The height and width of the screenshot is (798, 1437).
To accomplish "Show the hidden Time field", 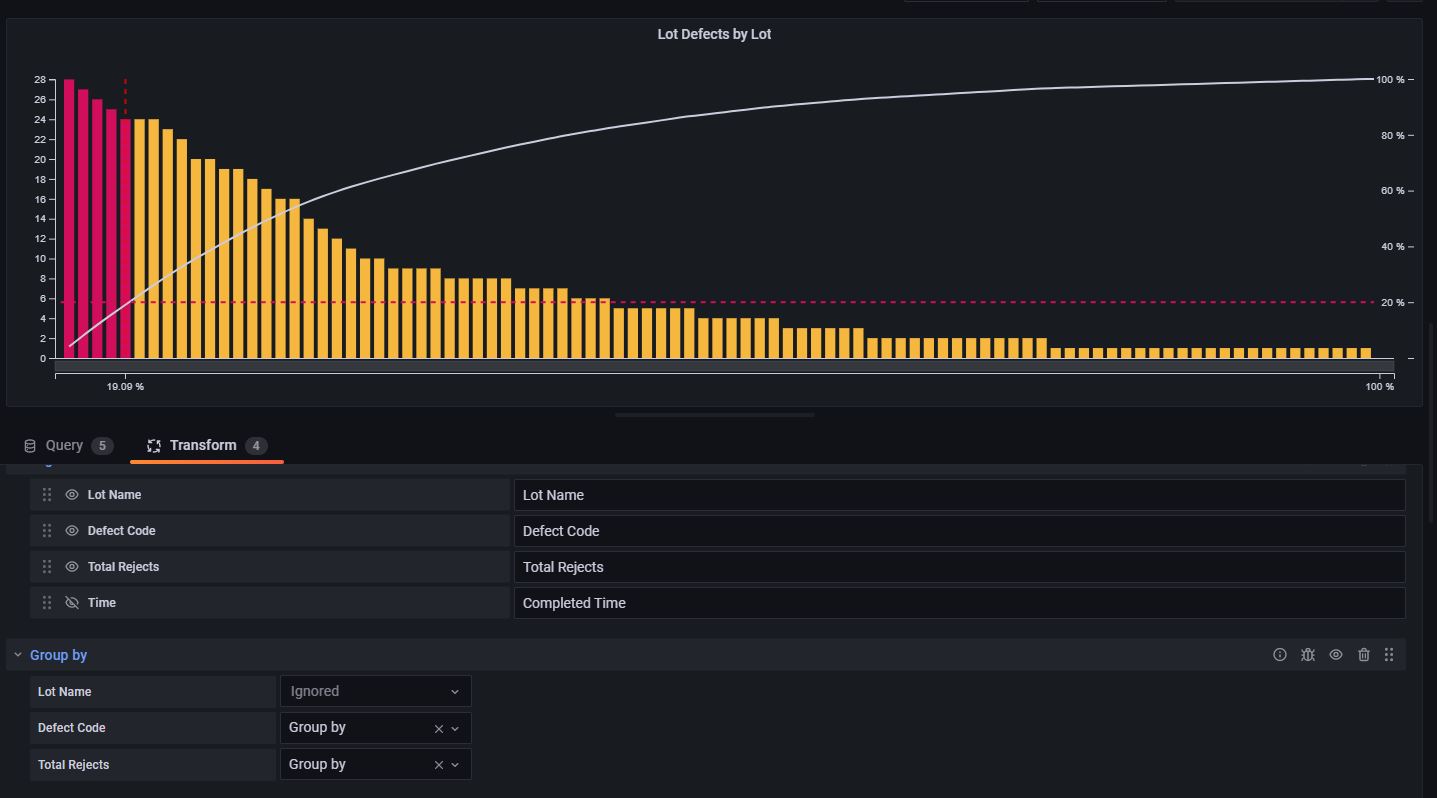I will point(72,602).
